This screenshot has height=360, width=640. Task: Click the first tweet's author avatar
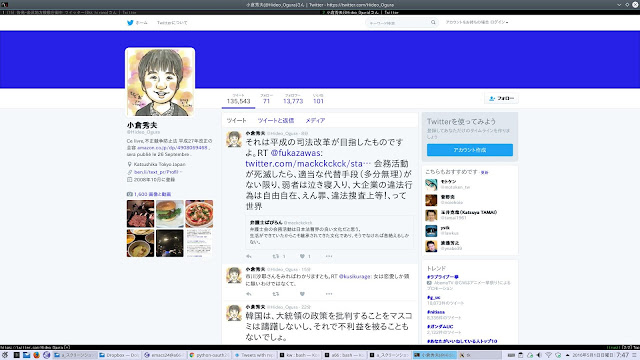(234, 139)
